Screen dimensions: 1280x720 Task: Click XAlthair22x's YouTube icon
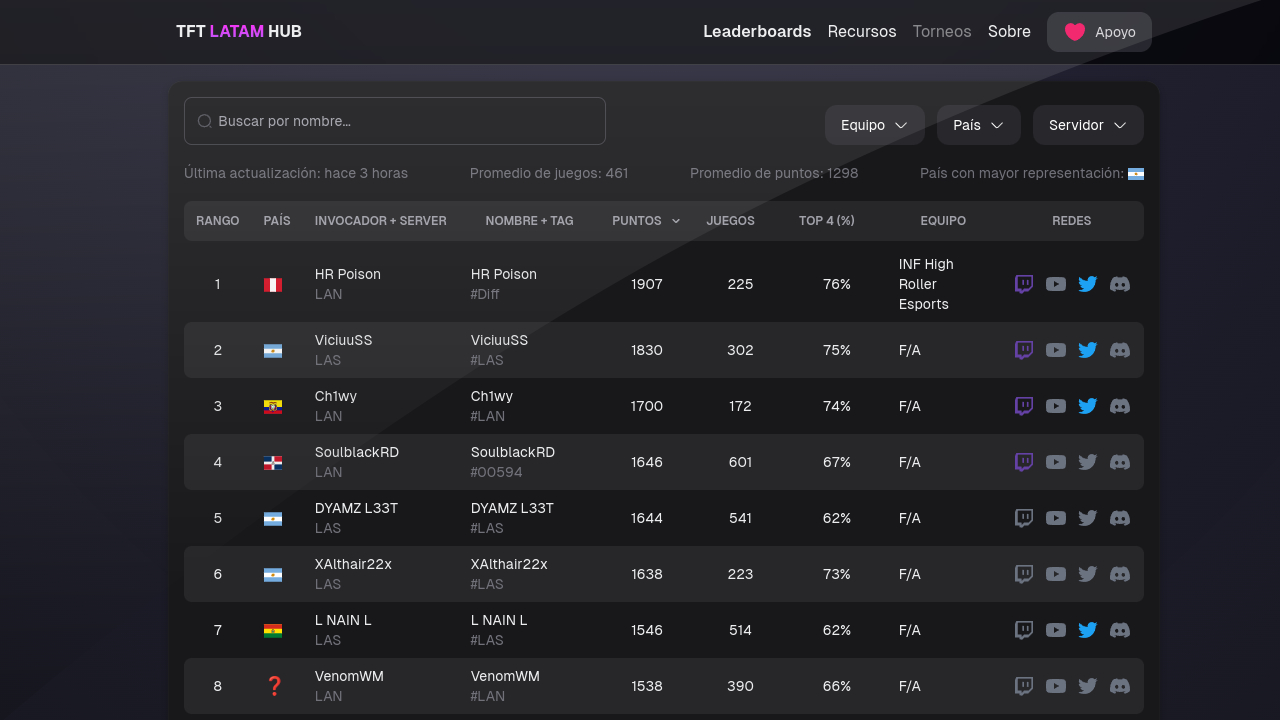click(1056, 574)
